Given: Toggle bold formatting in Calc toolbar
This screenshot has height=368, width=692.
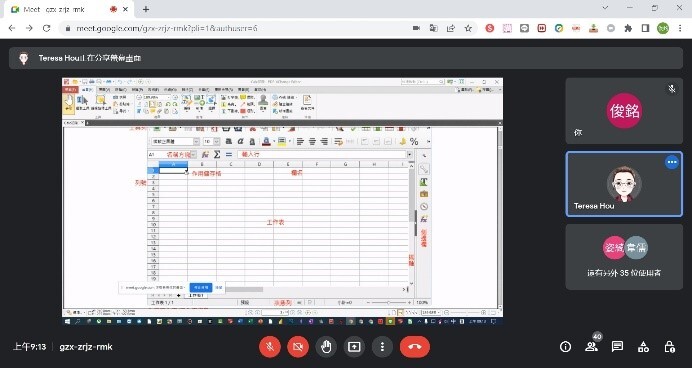Looking at the screenshot, I should pos(229,142).
